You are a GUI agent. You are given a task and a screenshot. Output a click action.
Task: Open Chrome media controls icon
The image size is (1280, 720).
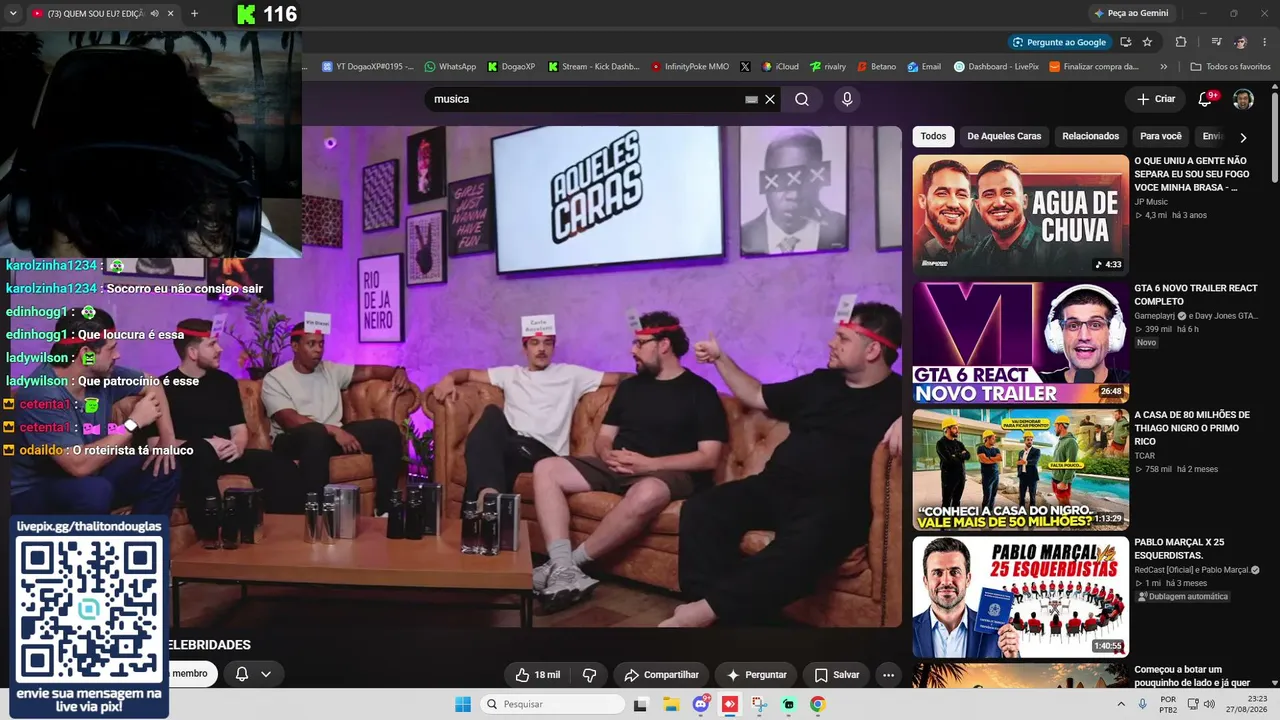[1216, 42]
